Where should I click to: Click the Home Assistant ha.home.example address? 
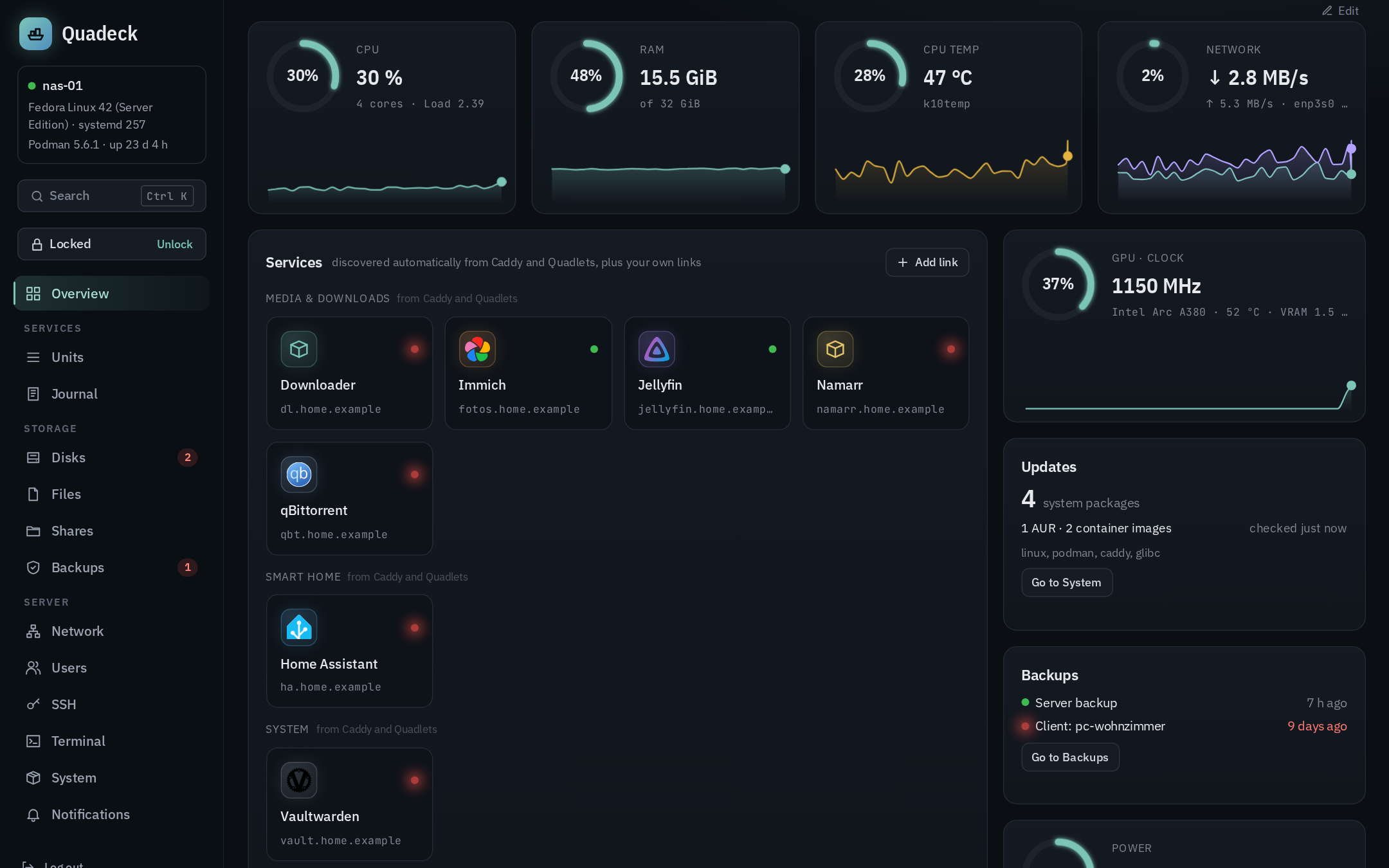pos(331,687)
